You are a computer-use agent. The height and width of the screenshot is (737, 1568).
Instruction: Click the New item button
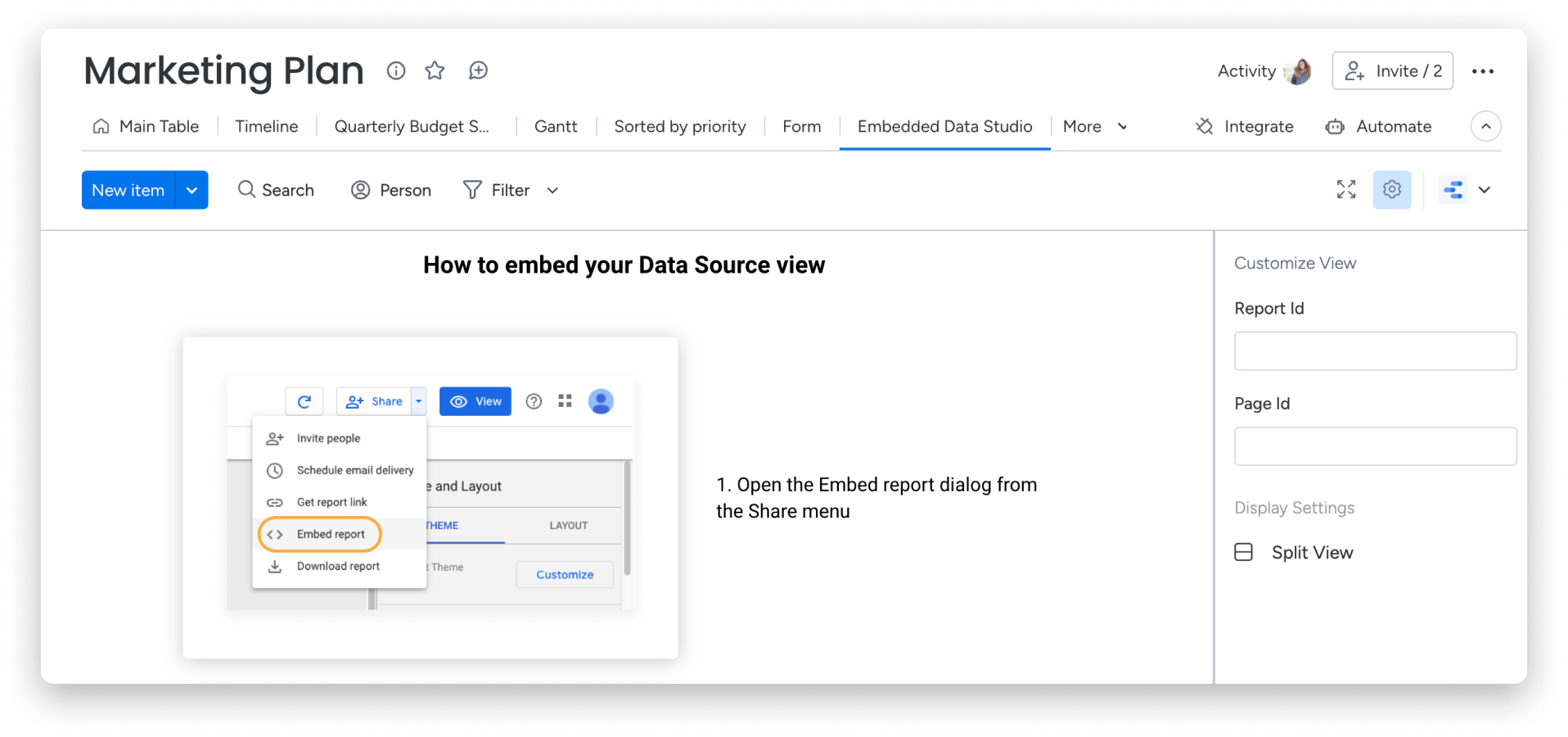pos(128,190)
